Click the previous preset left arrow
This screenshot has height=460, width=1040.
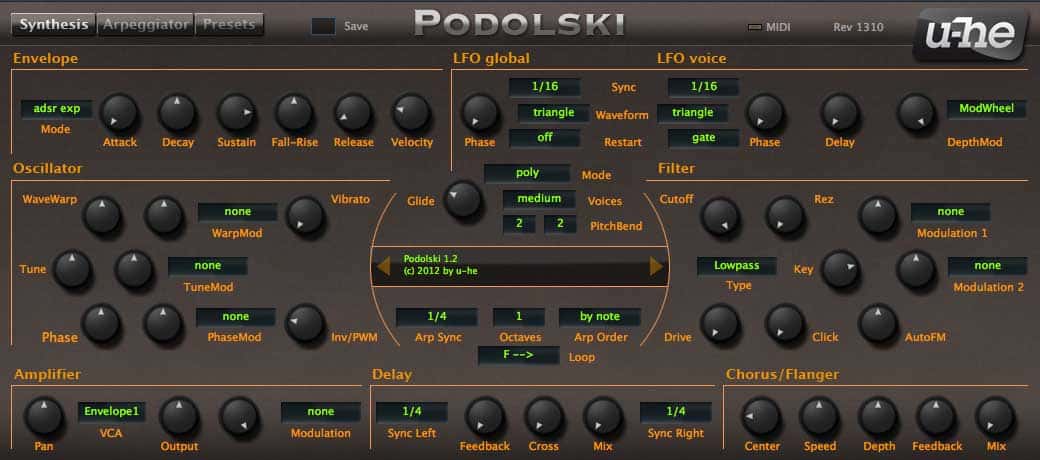[x=383, y=265]
